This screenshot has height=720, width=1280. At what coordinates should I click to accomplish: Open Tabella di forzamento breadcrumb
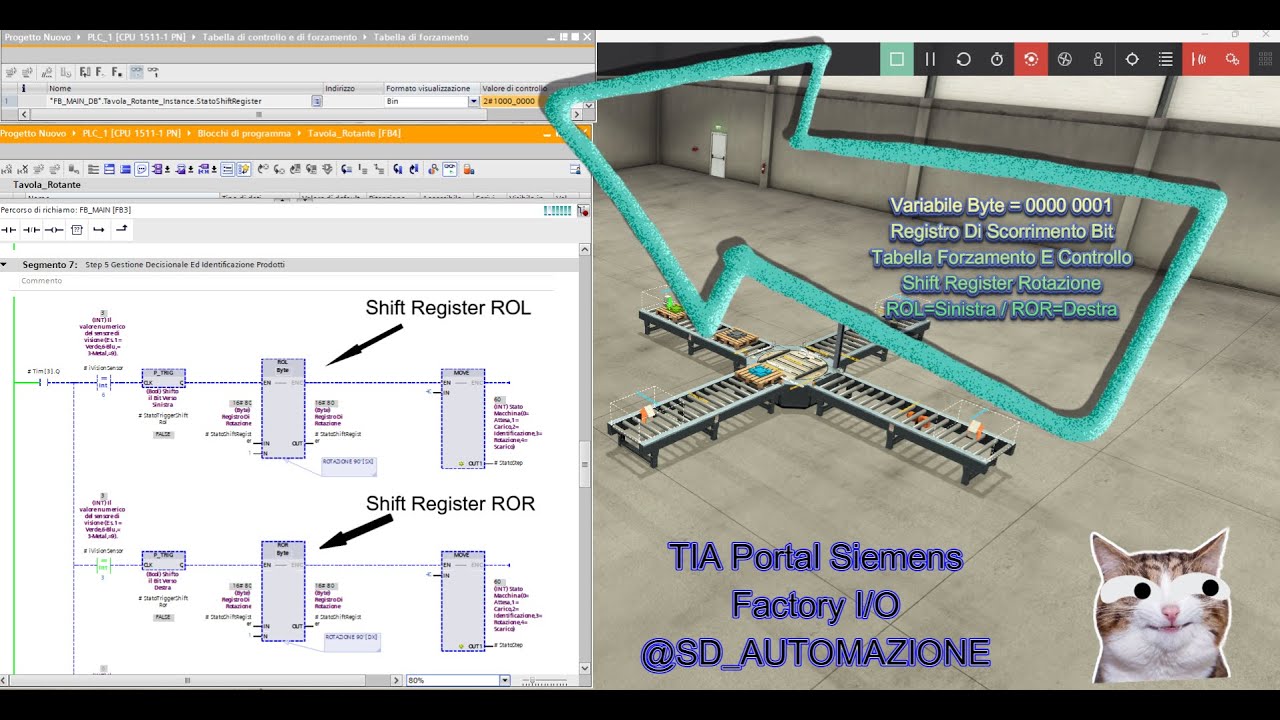click(x=421, y=37)
